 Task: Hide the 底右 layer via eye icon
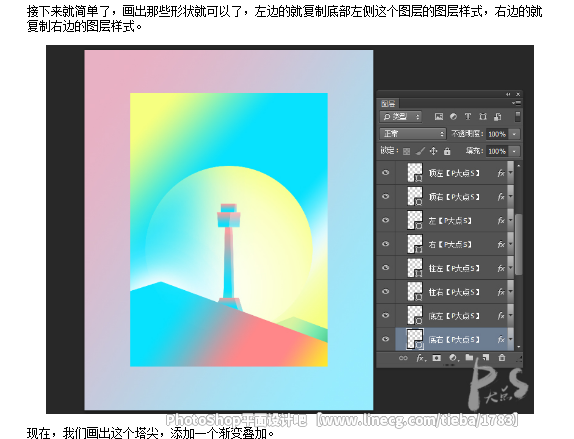(385, 339)
